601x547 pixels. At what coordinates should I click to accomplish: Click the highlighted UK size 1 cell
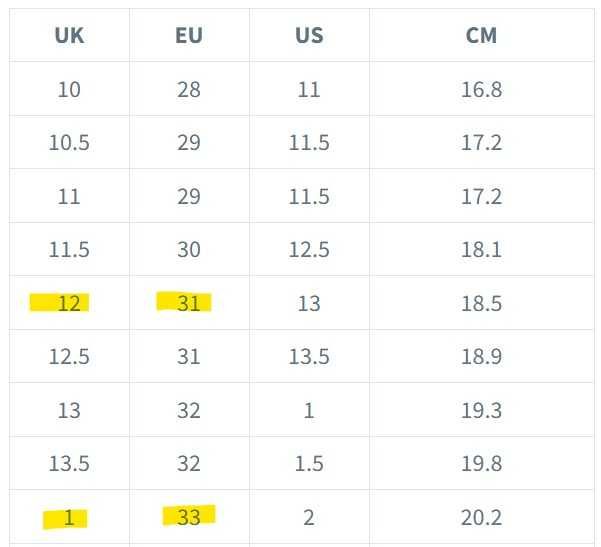(x=69, y=517)
